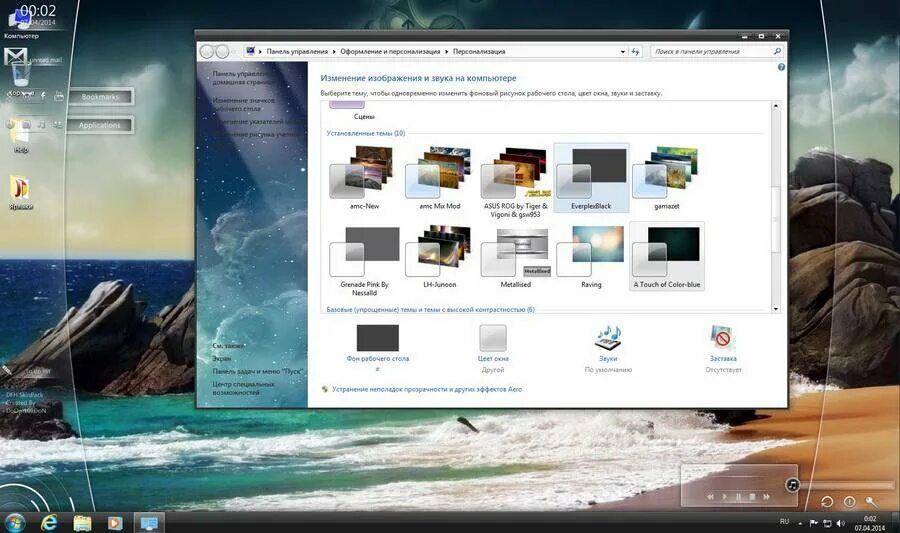Image resolution: width=900 pixels, height=533 pixels.
Task: Click the circular refresh arrow widget icon
Action: (827, 502)
